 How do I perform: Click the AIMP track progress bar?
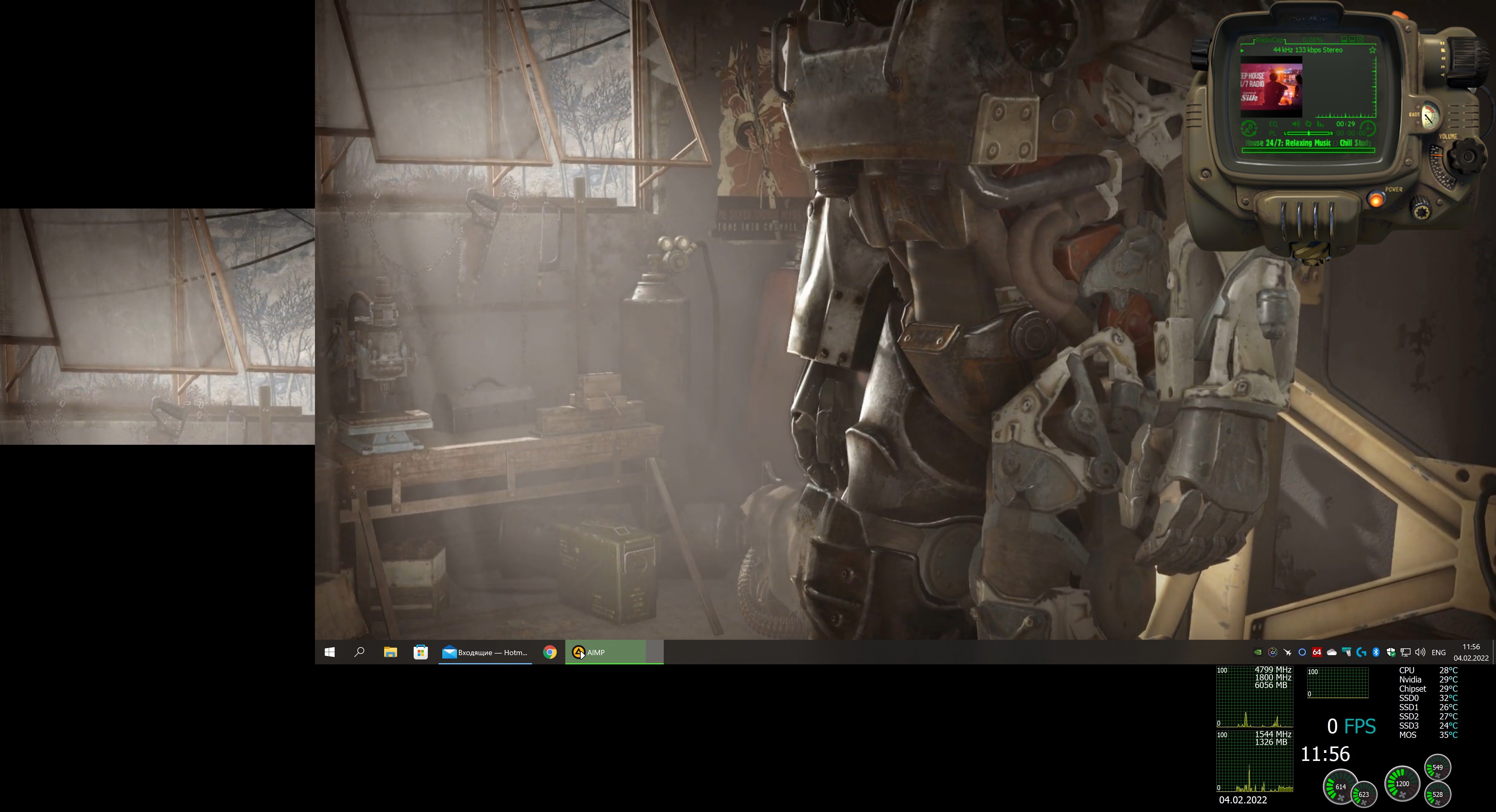coord(1308,150)
